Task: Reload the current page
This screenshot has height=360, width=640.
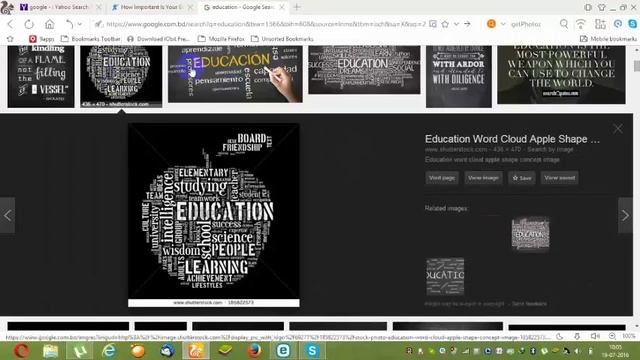Action: pos(29,24)
